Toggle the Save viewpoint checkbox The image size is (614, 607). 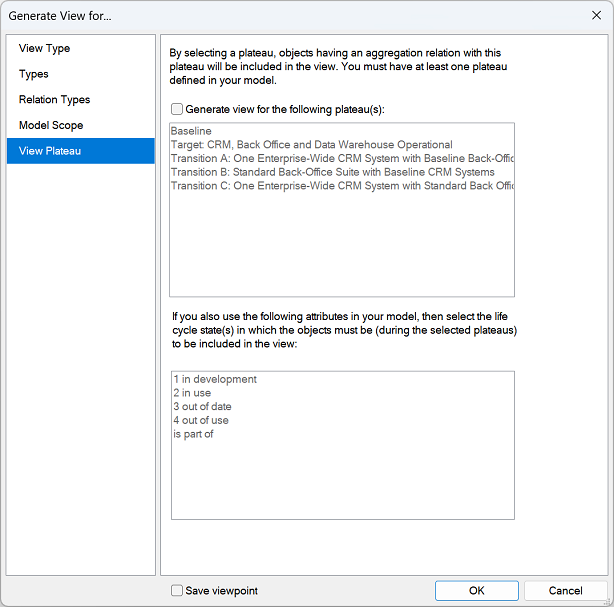[177, 591]
